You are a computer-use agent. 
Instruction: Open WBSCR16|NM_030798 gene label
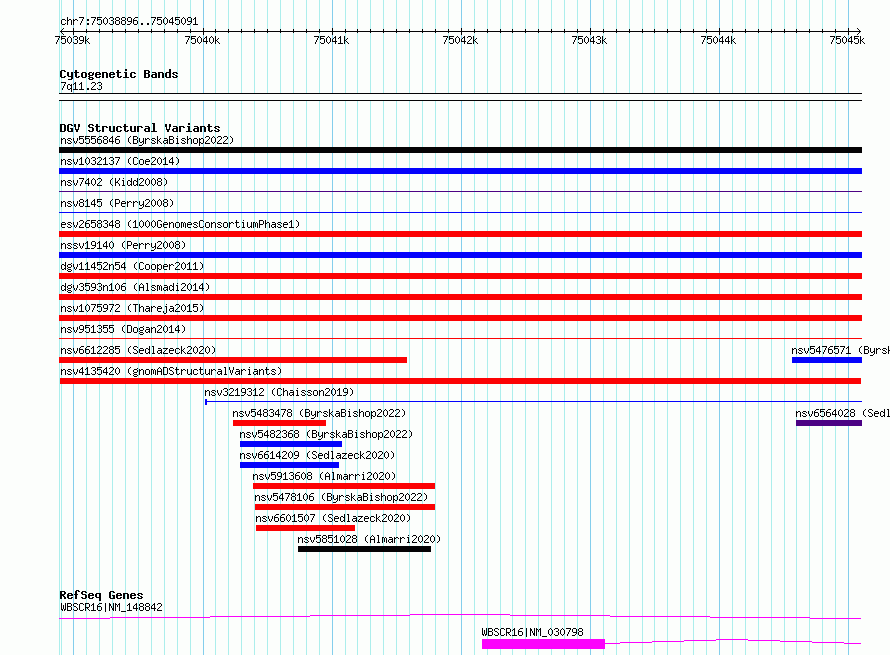[532, 632]
